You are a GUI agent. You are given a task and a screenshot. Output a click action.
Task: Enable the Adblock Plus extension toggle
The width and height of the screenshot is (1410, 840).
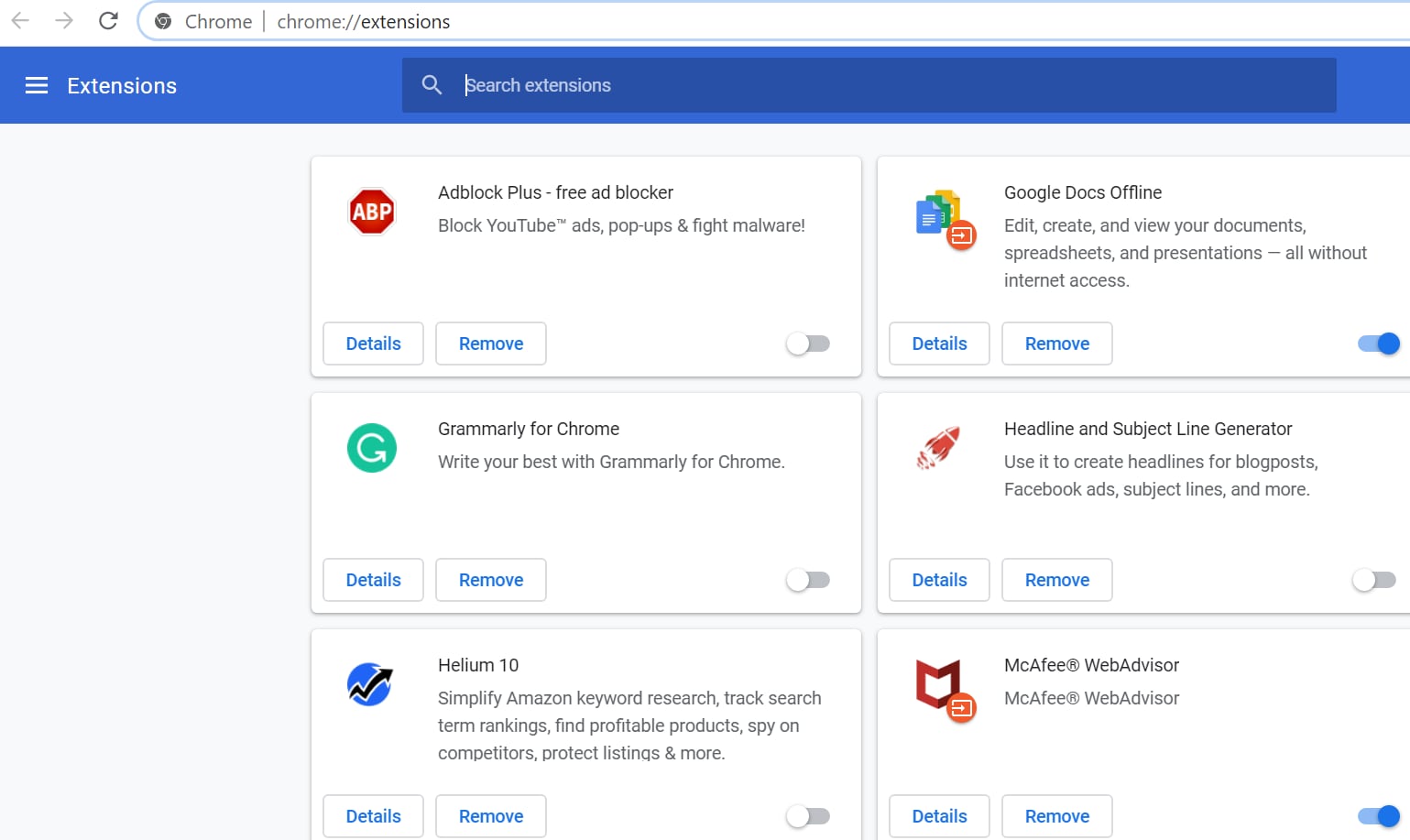click(x=808, y=344)
